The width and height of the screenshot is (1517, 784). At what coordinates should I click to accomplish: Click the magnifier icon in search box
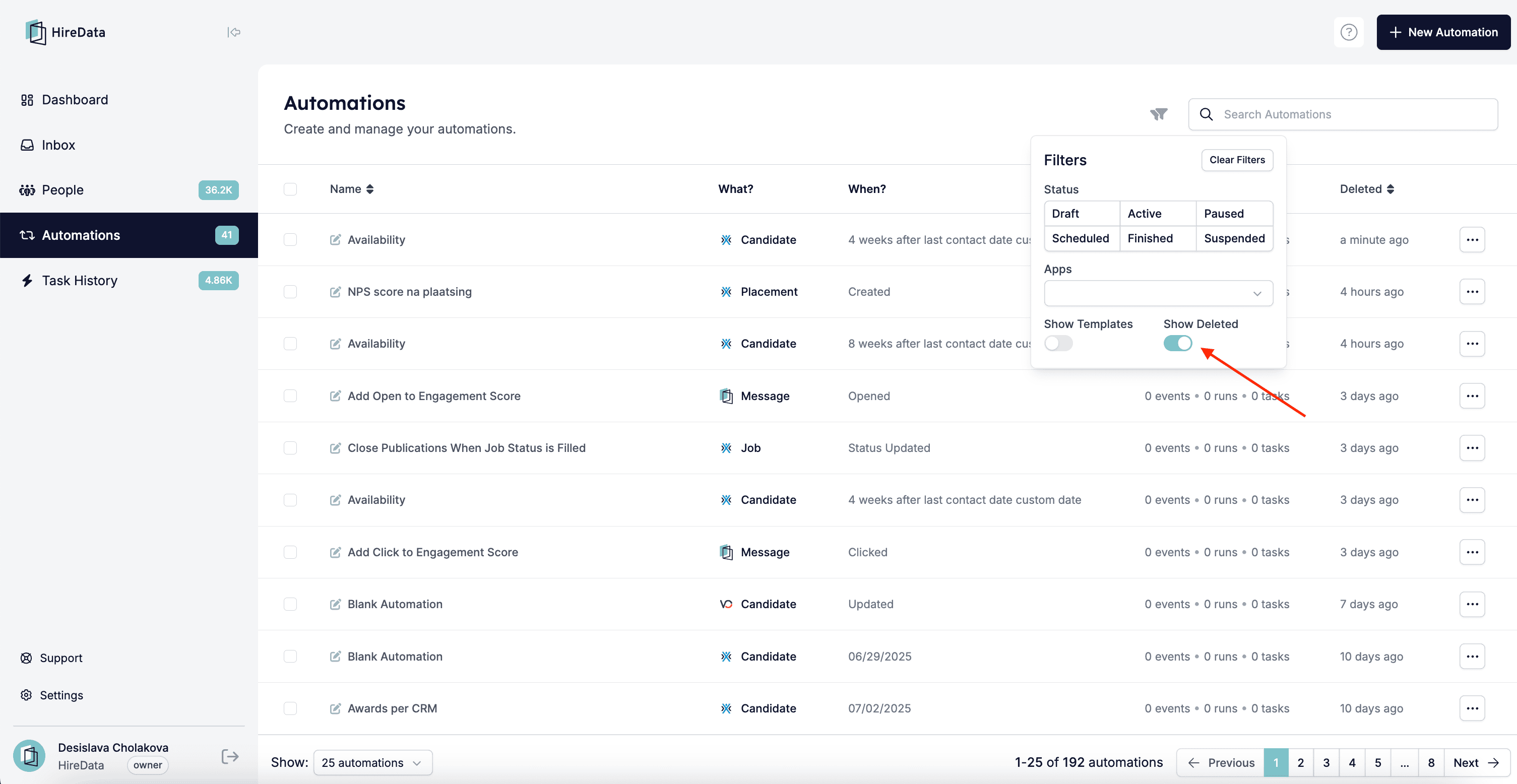tap(1206, 114)
